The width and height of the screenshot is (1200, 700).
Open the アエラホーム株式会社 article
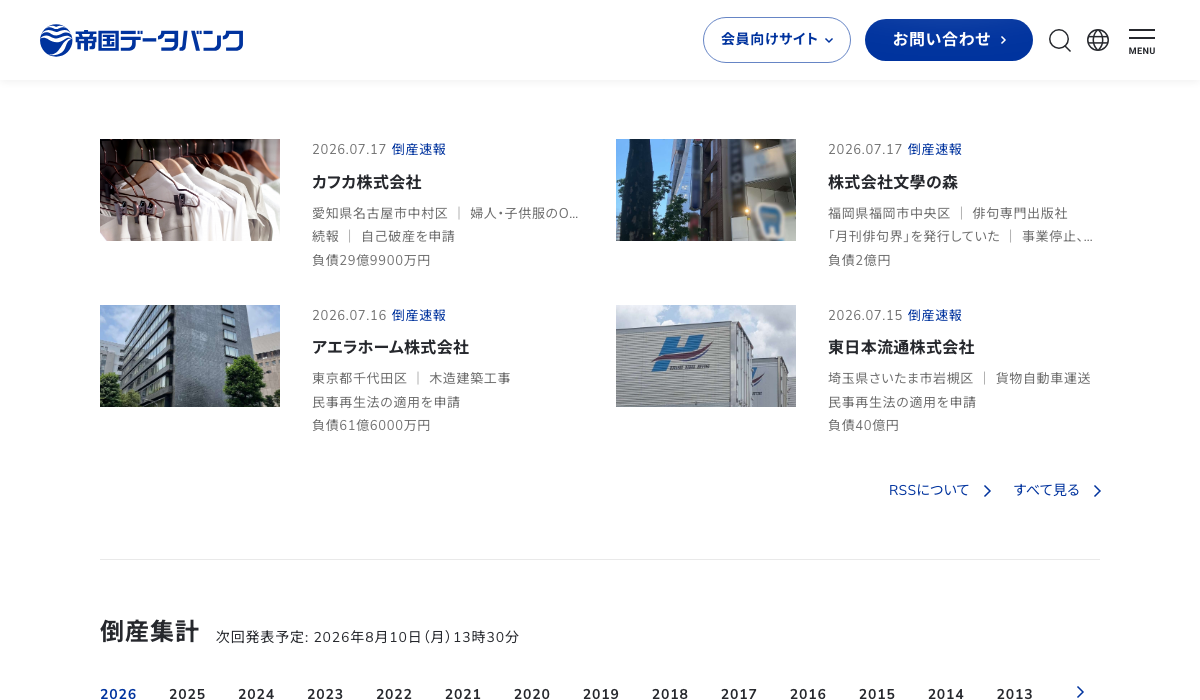tap(390, 347)
